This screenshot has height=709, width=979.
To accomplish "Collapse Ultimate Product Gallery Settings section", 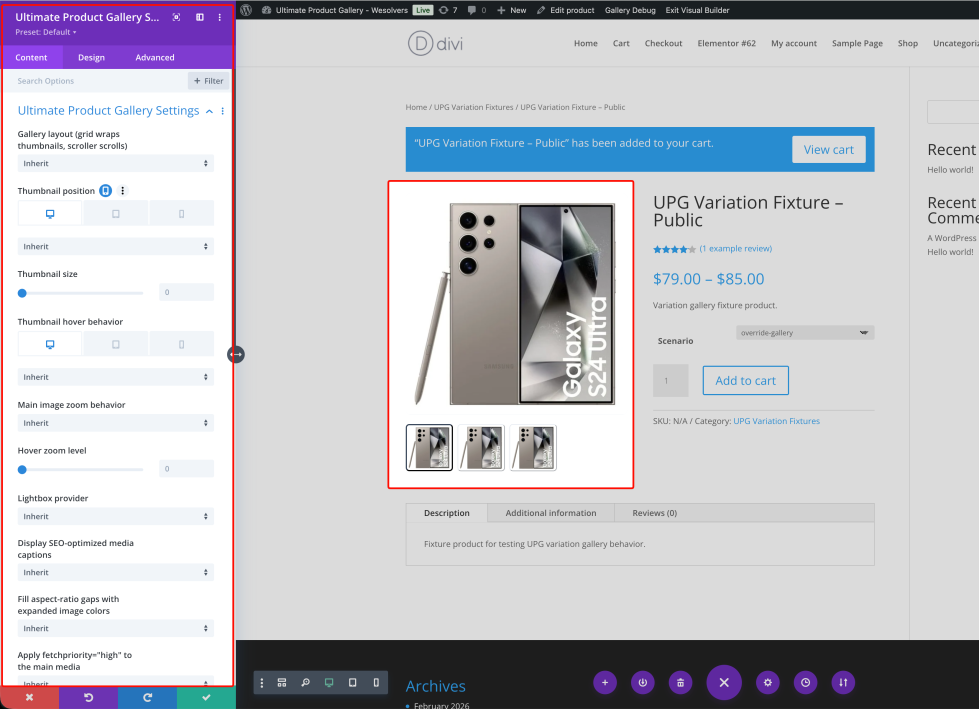I will (209, 111).
